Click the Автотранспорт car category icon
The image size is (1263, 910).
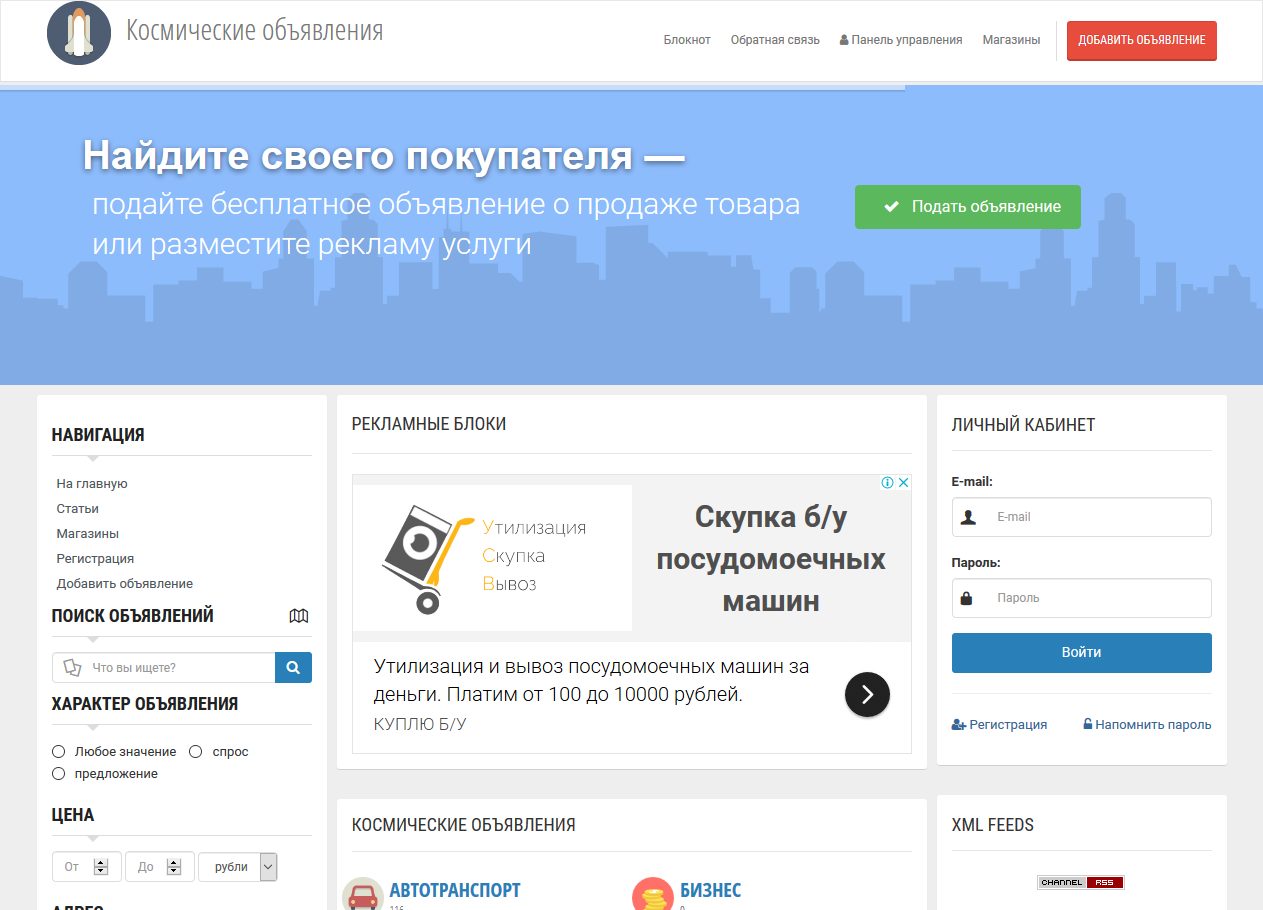[x=362, y=895]
